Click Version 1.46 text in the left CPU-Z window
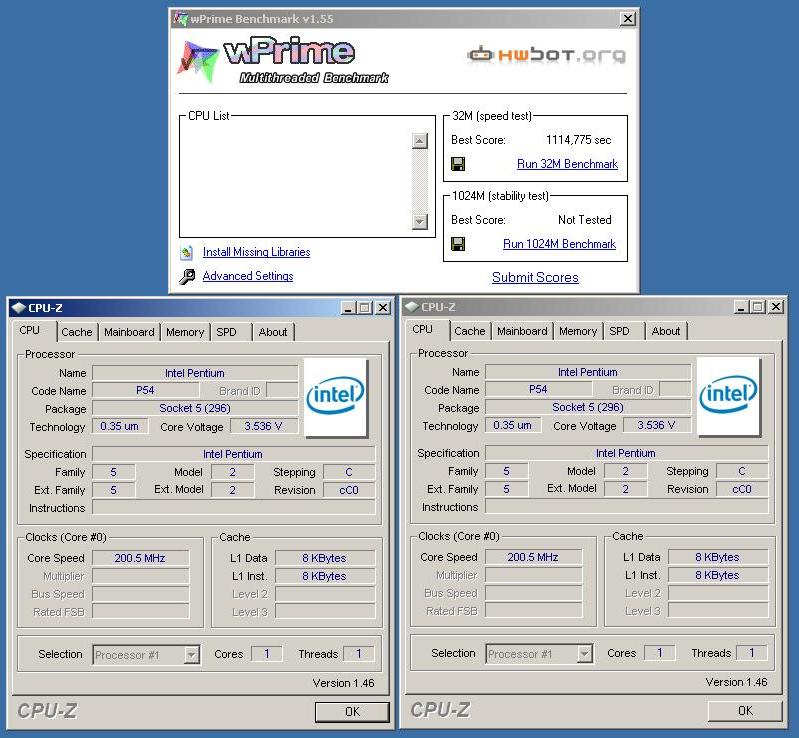 343,683
